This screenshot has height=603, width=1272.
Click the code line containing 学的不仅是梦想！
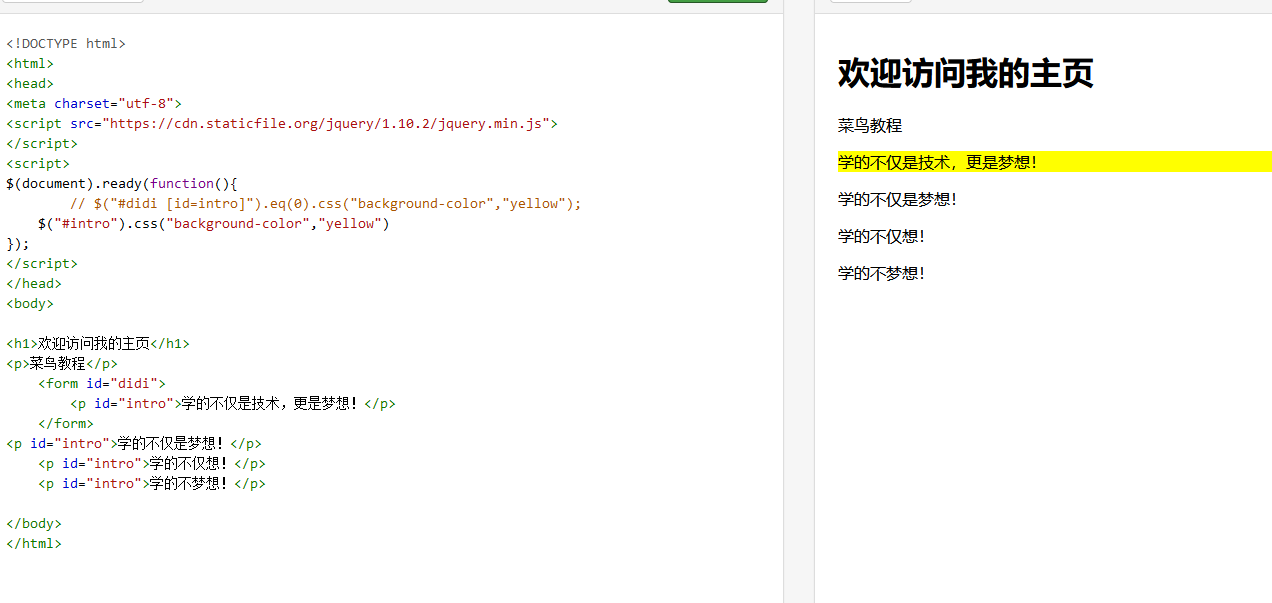134,443
